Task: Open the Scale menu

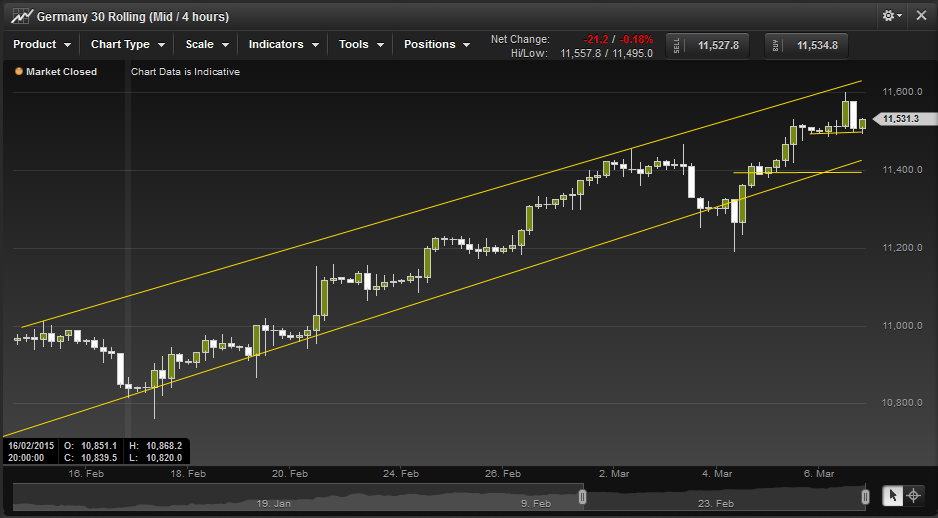Action: click(x=207, y=44)
